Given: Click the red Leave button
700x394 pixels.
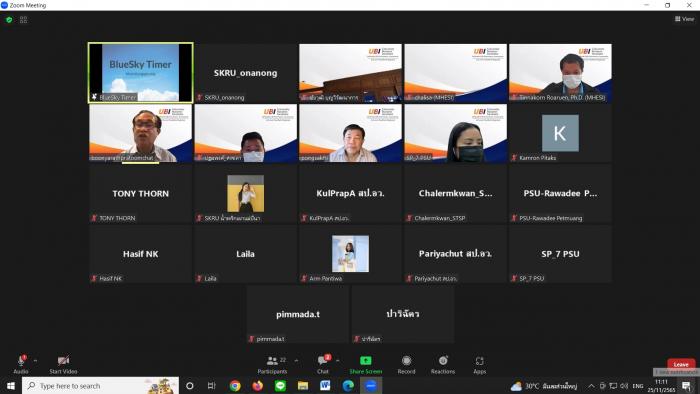Looking at the screenshot, I should coord(681,364).
